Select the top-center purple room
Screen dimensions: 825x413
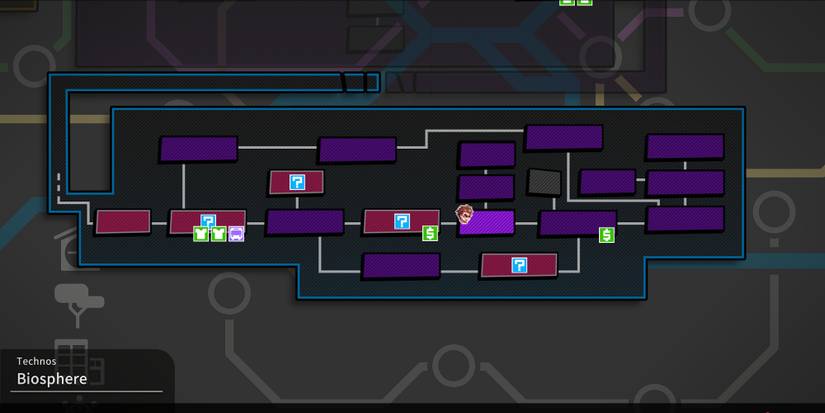[357, 150]
